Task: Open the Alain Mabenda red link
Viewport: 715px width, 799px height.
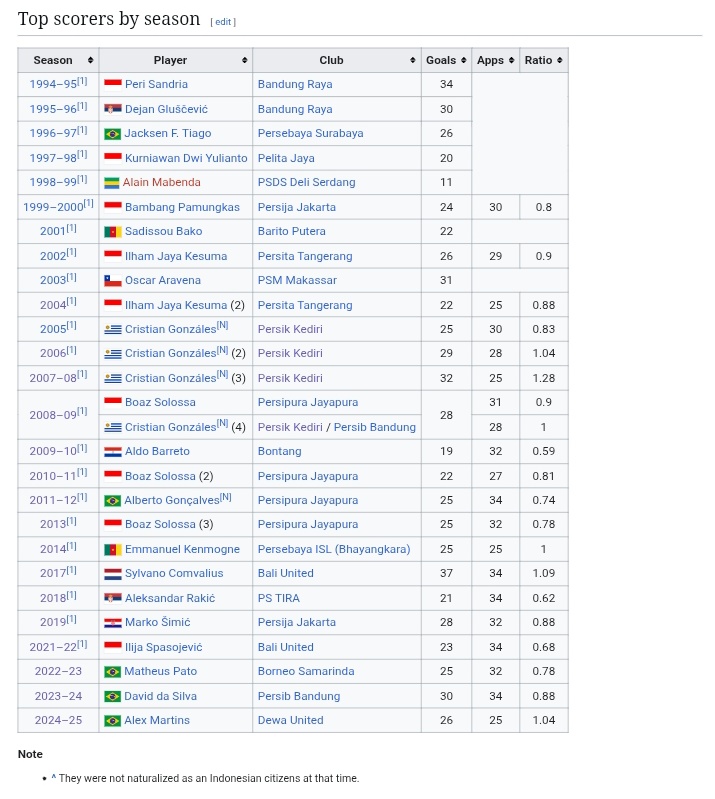Action: click(162, 182)
